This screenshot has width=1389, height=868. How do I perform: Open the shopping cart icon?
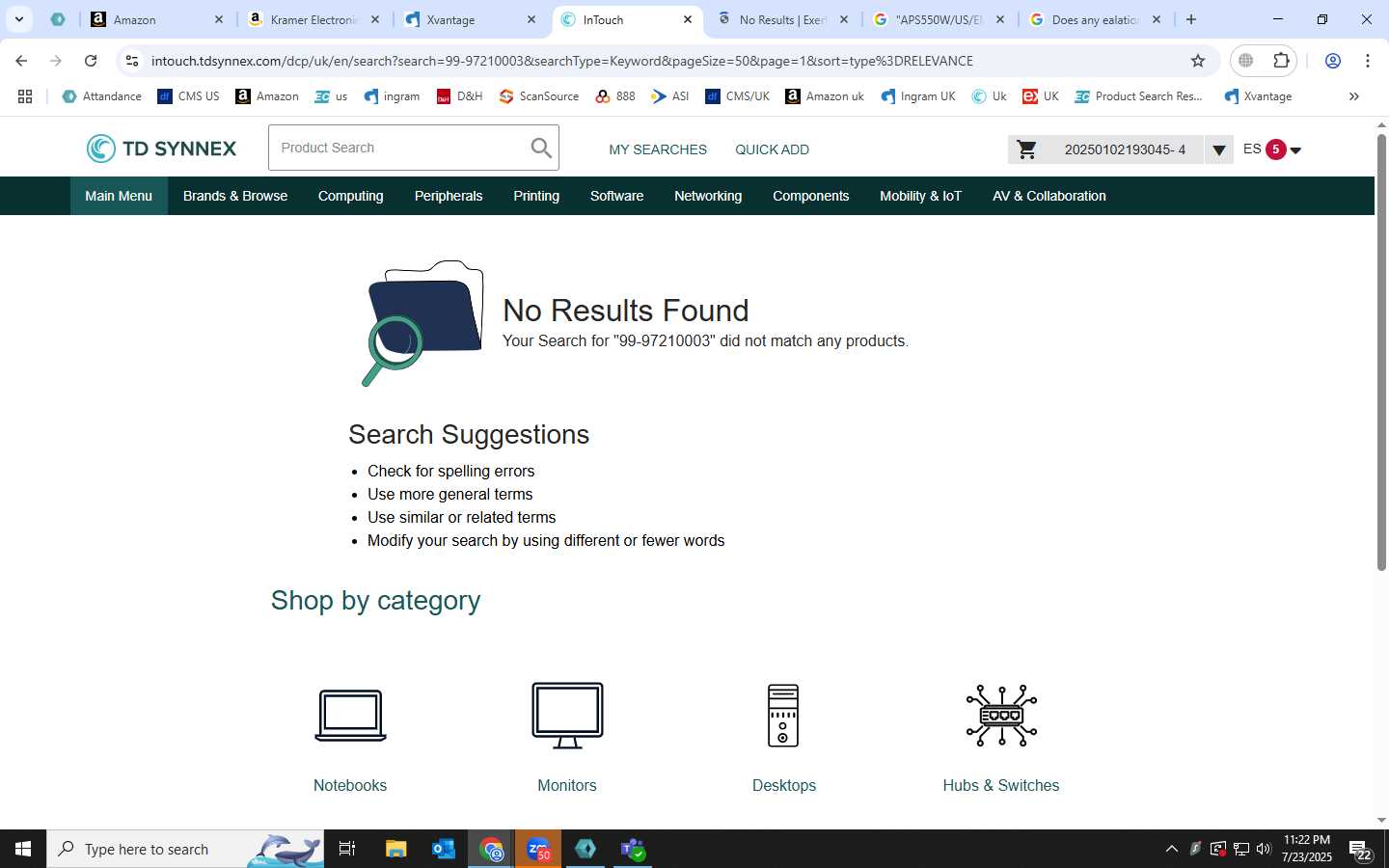1027,149
